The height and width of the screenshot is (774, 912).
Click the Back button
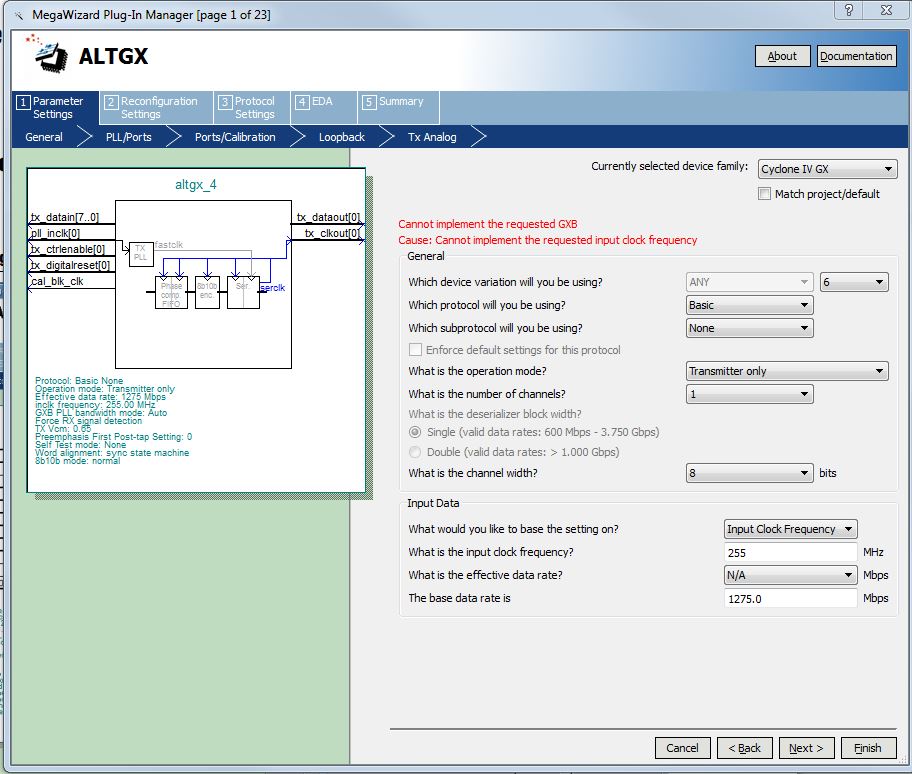click(744, 748)
